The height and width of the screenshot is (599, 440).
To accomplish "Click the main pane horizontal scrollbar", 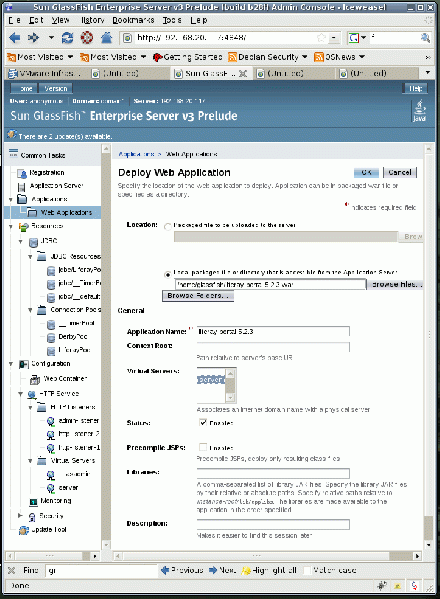I will 267,556.
